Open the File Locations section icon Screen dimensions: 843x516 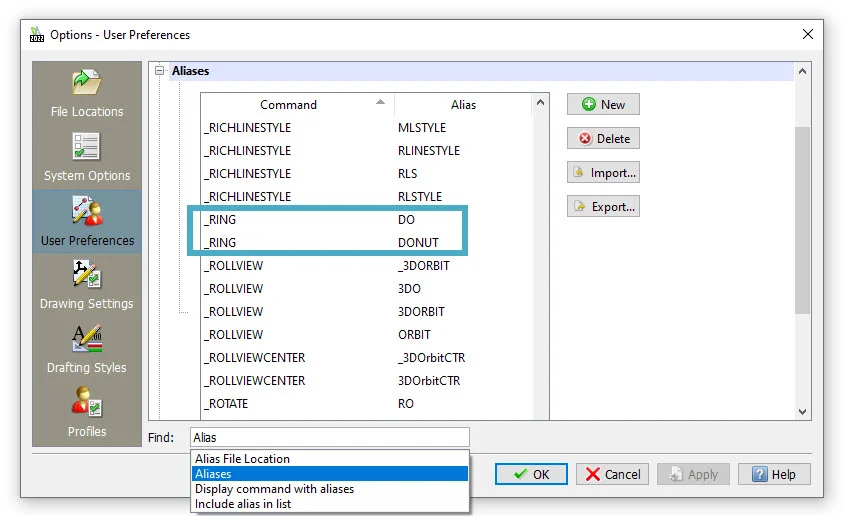pos(87,83)
